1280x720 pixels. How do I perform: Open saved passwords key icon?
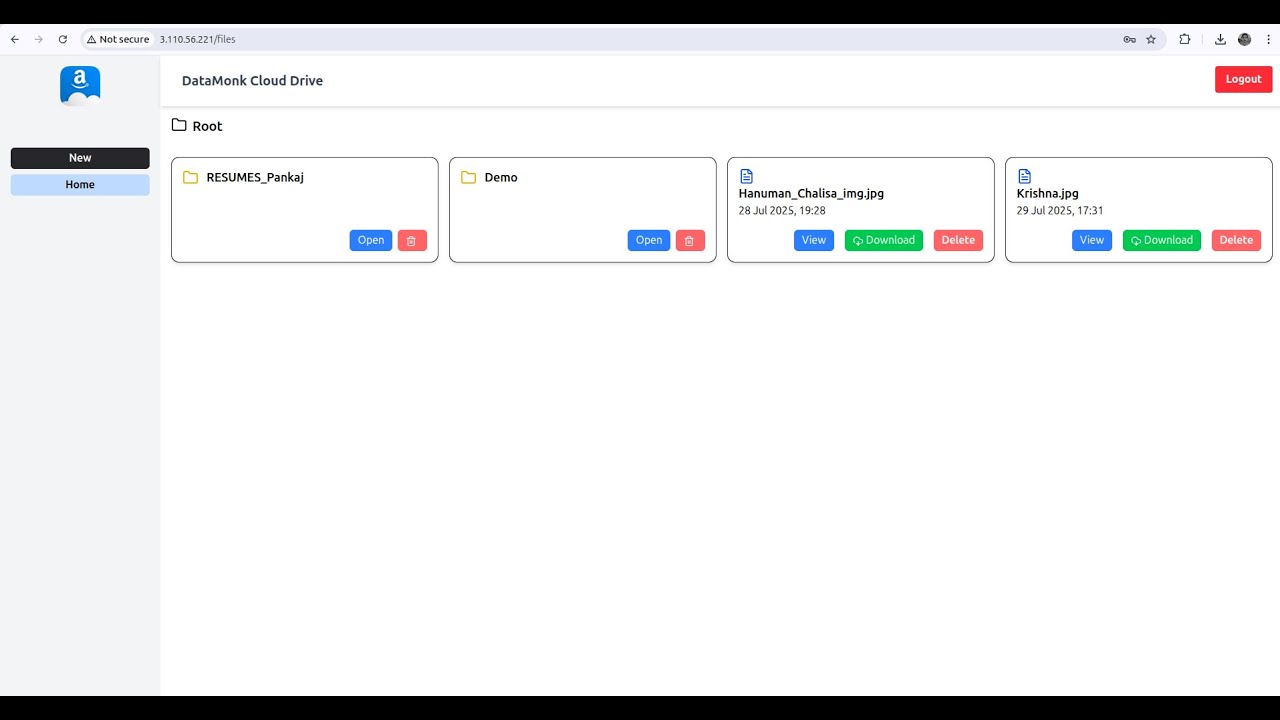tap(1129, 39)
